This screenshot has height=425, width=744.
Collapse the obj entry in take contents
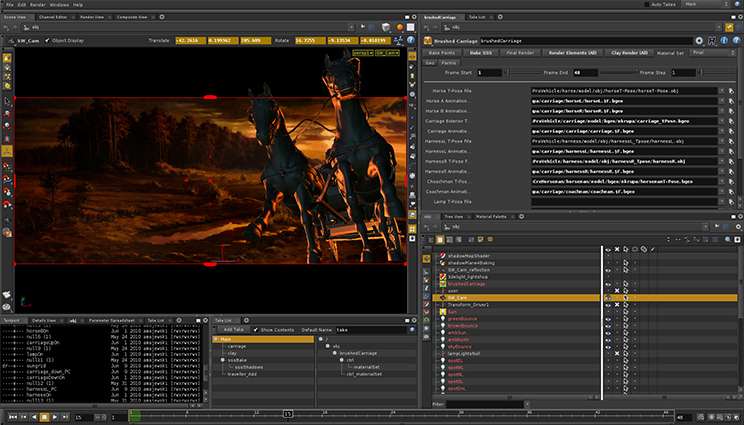click(327, 346)
